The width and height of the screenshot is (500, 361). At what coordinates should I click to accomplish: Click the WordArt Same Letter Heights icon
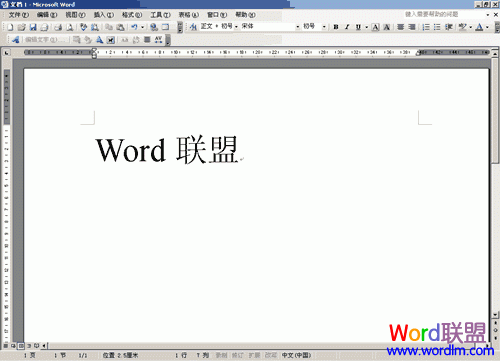point(124,40)
